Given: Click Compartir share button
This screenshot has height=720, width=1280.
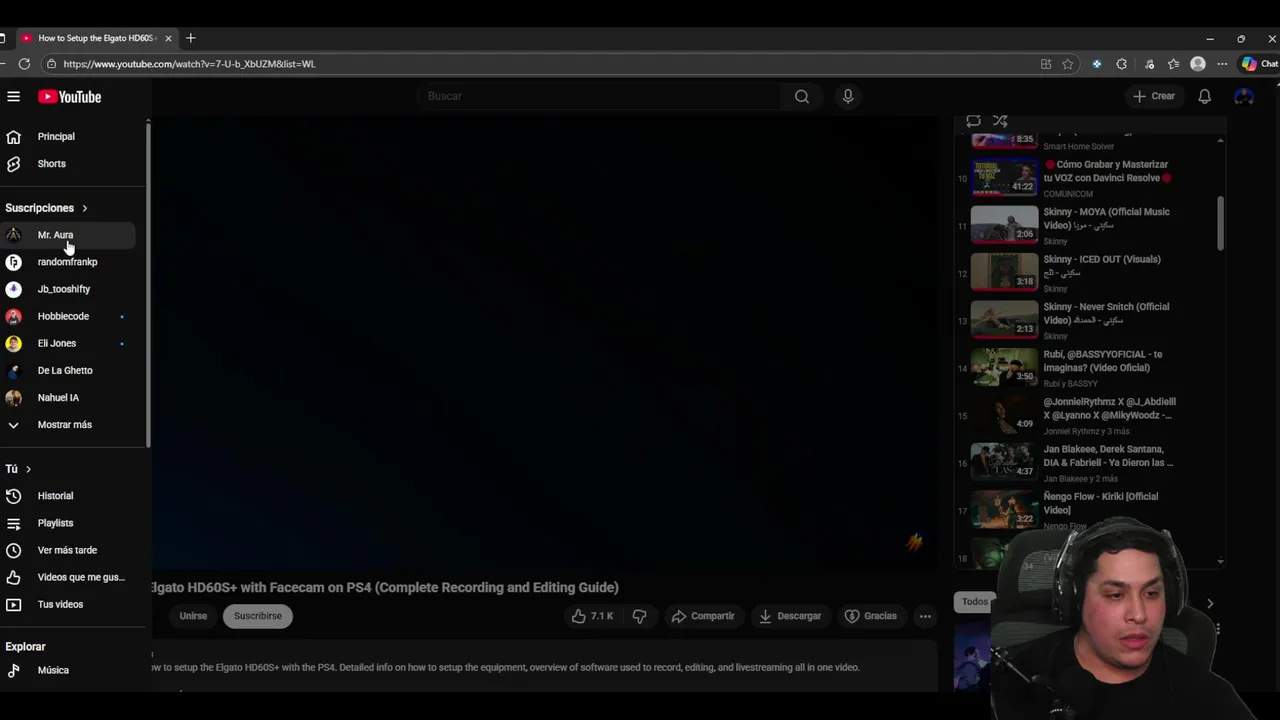Looking at the screenshot, I should pos(703,616).
